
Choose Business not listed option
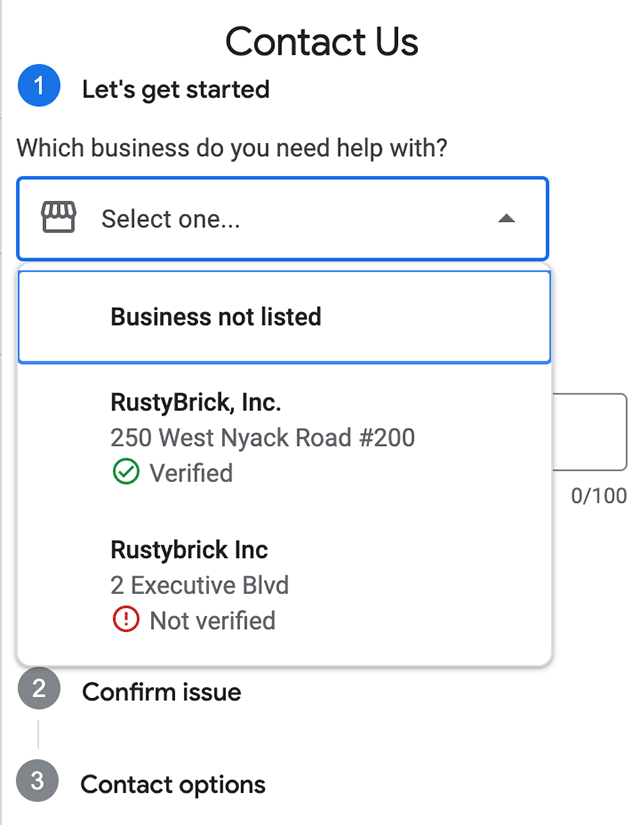[284, 317]
